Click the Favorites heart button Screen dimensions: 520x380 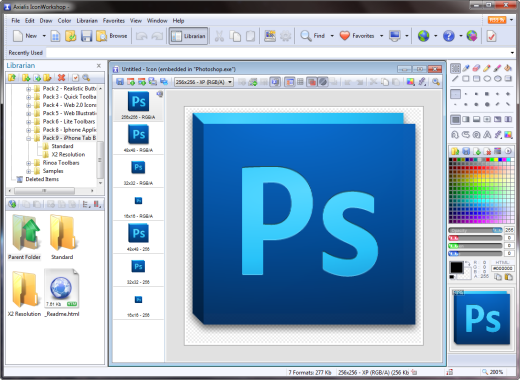coord(357,35)
